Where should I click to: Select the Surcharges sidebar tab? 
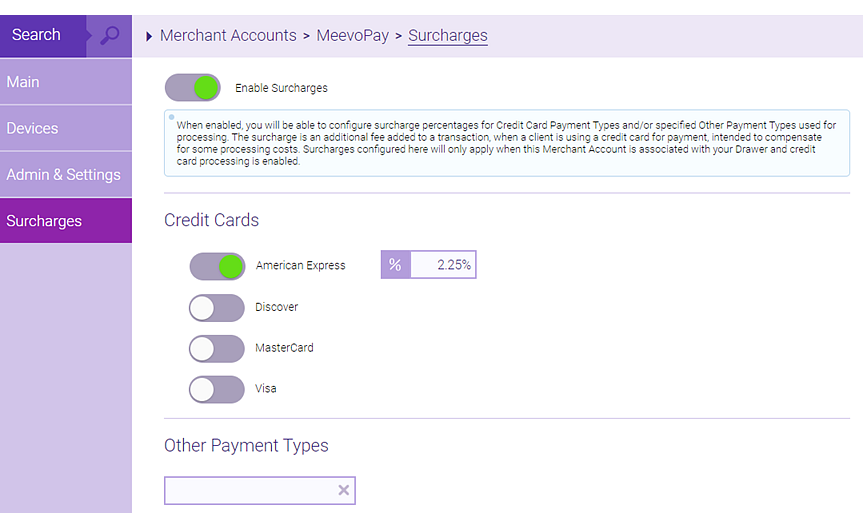(x=65, y=221)
